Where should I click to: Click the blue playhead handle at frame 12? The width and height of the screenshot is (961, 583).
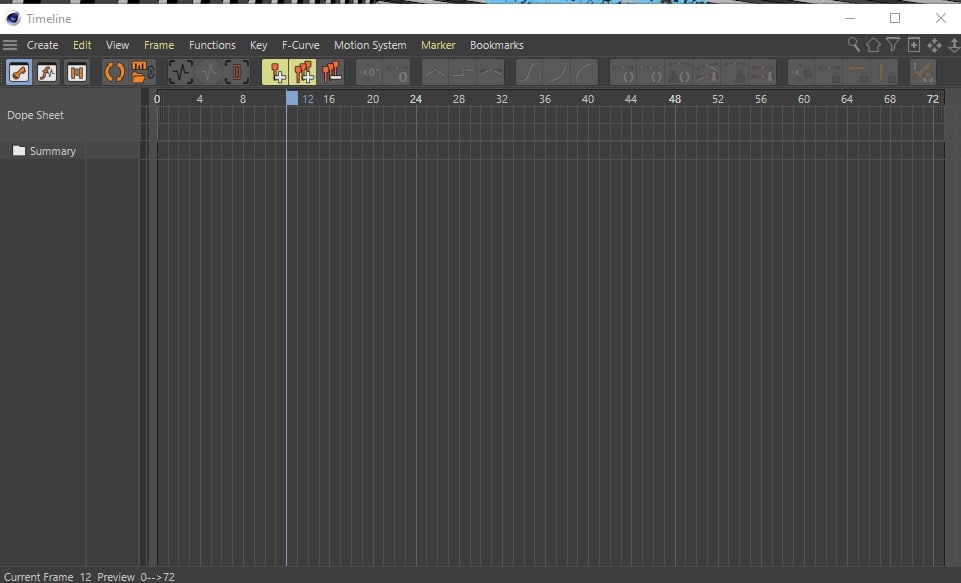(x=292, y=98)
